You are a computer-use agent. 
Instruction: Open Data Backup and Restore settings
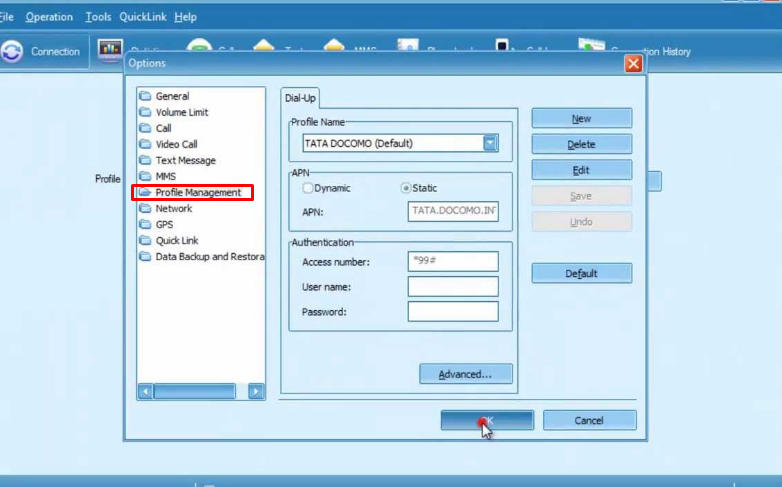pos(209,256)
